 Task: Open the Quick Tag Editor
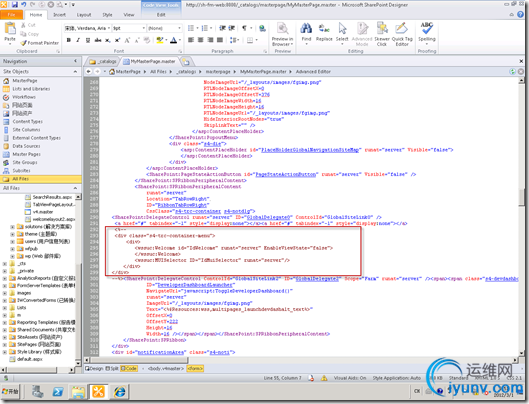pos(402,34)
